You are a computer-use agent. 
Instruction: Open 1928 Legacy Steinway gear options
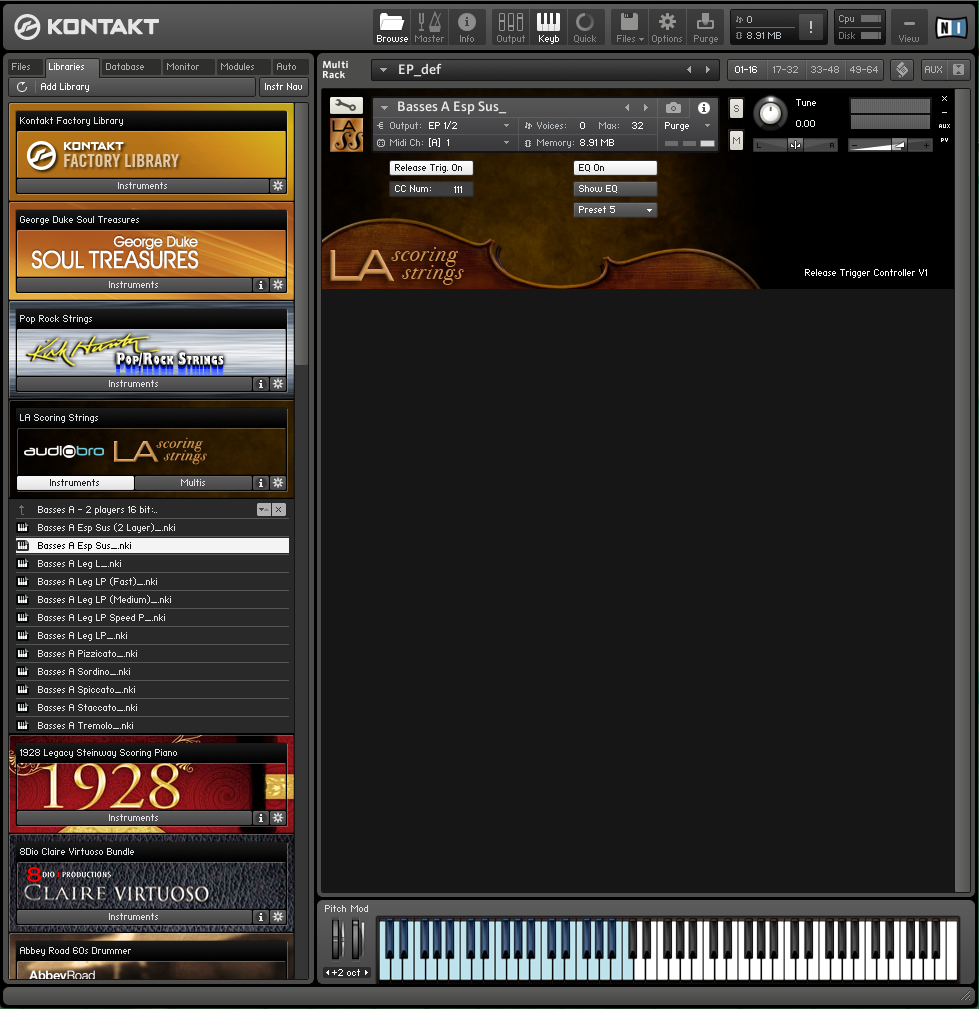coord(278,818)
